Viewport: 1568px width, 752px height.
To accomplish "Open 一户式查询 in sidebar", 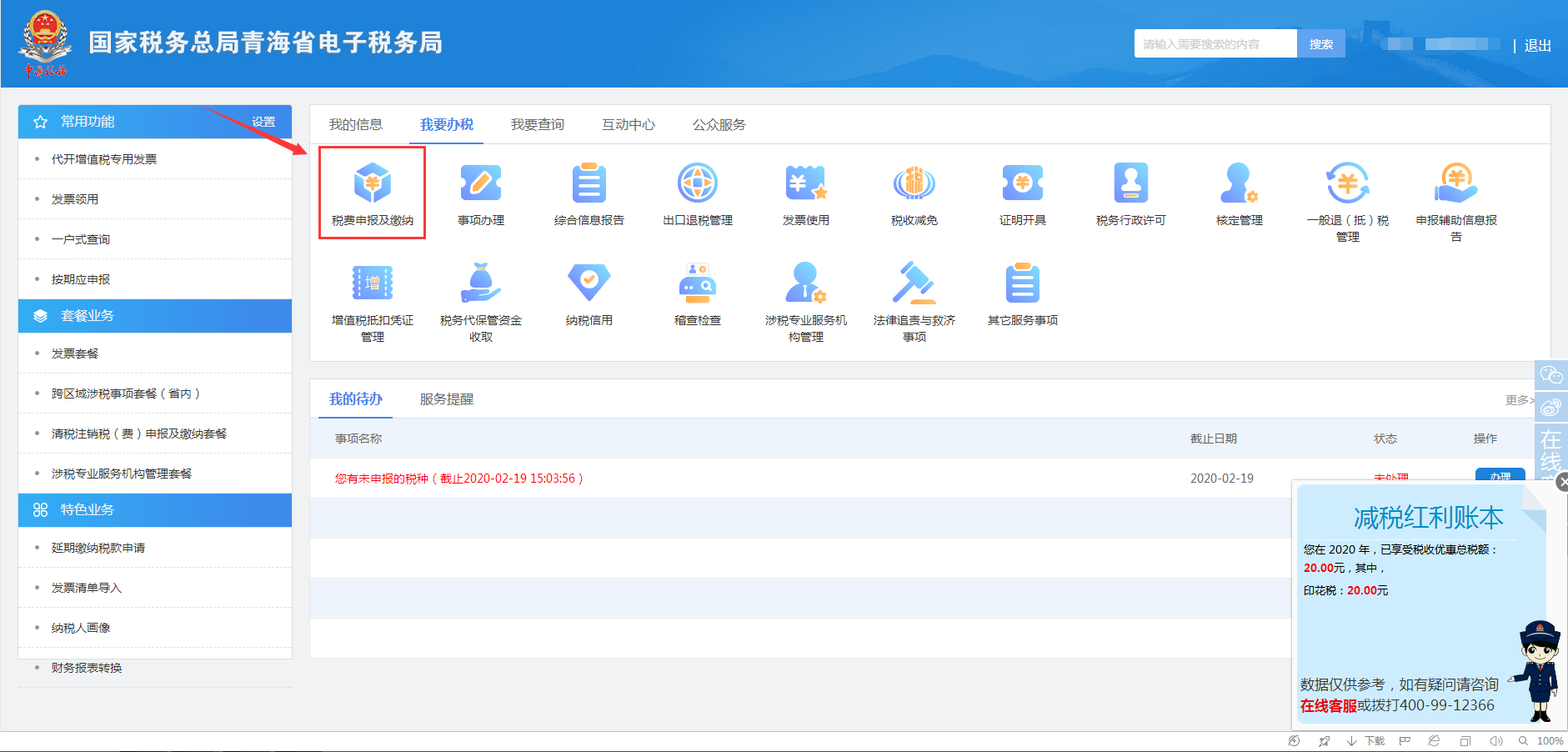I will (x=81, y=239).
